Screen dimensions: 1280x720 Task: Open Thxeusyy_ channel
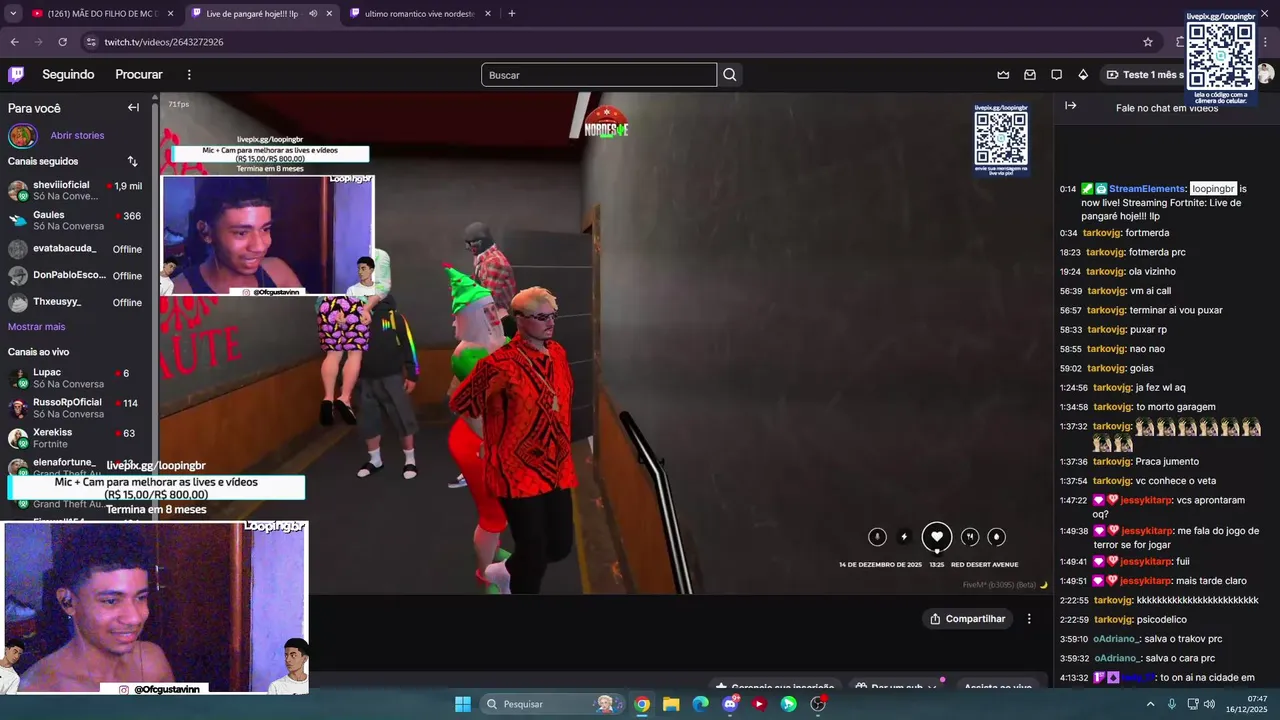click(x=75, y=302)
